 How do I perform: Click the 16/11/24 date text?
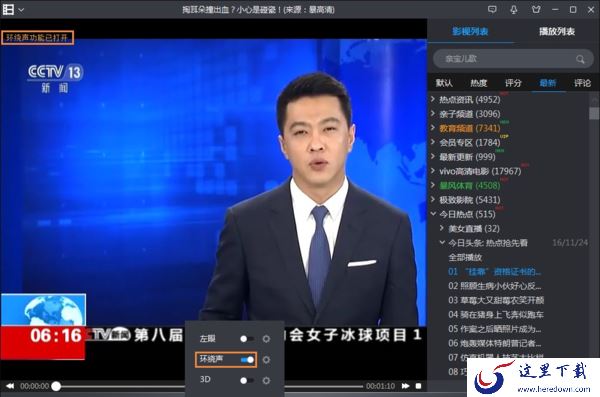tap(570, 243)
